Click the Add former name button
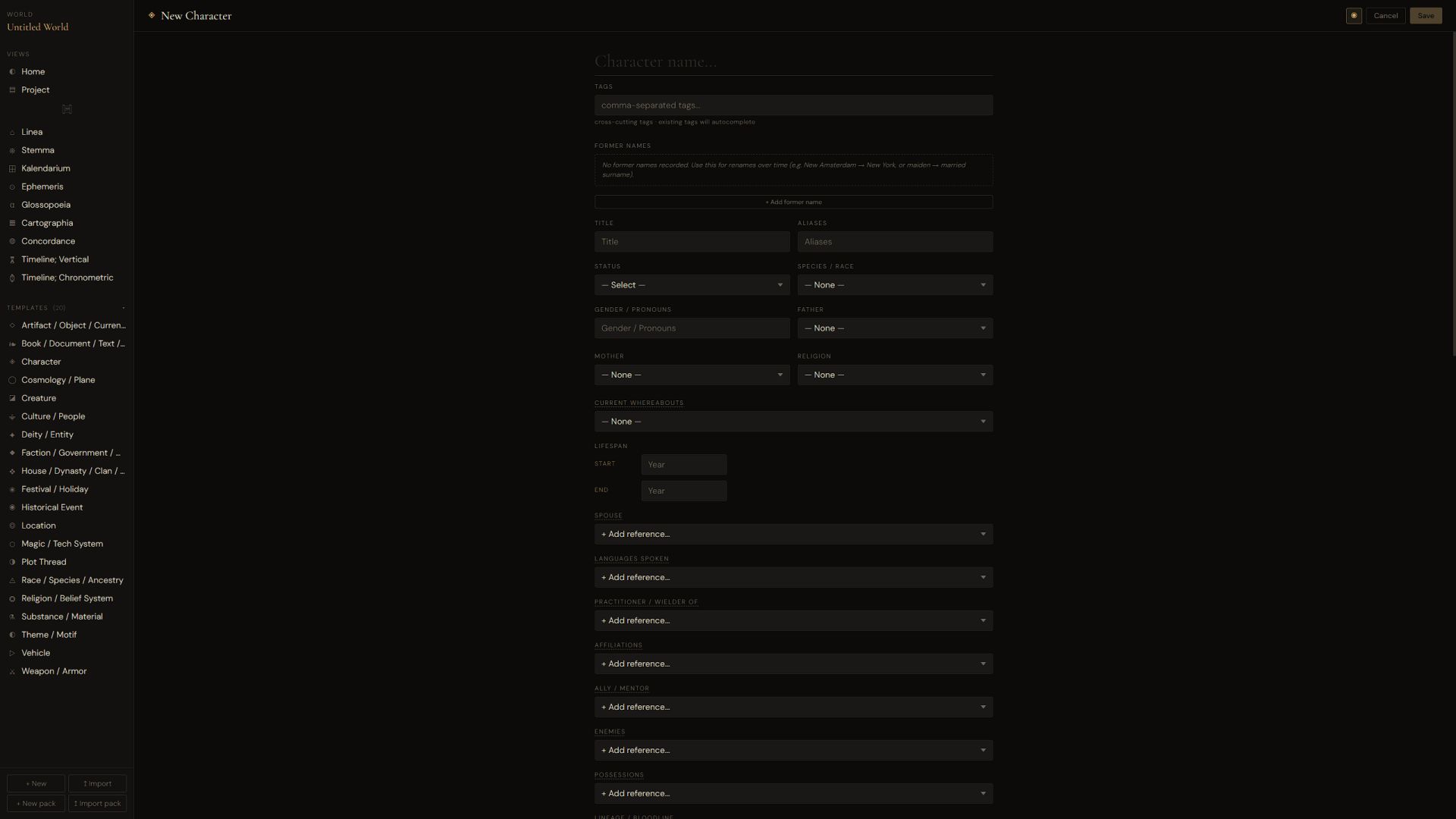The image size is (1456, 819). pos(793,202)
